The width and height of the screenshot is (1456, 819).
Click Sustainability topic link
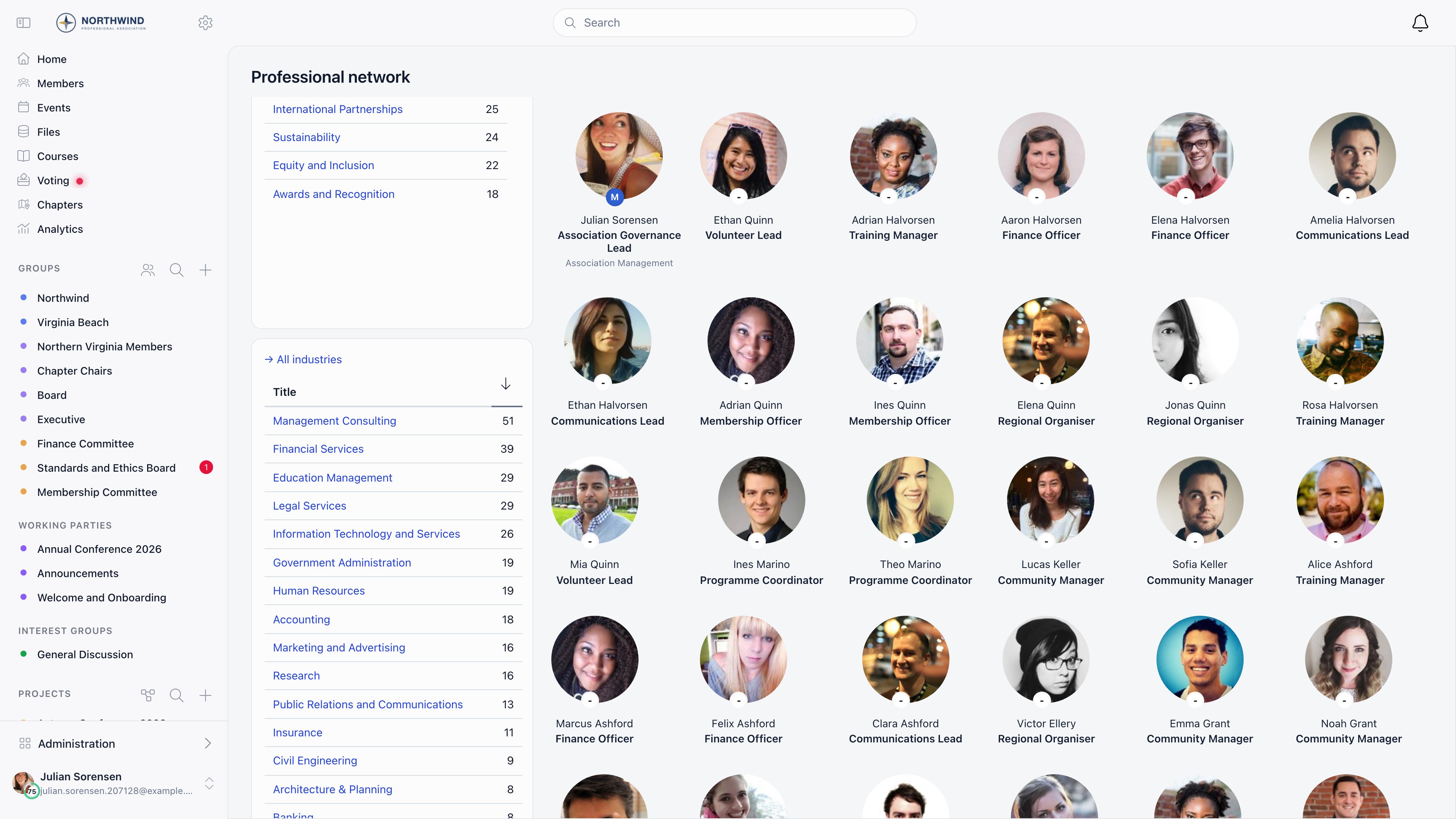point(306,137)
